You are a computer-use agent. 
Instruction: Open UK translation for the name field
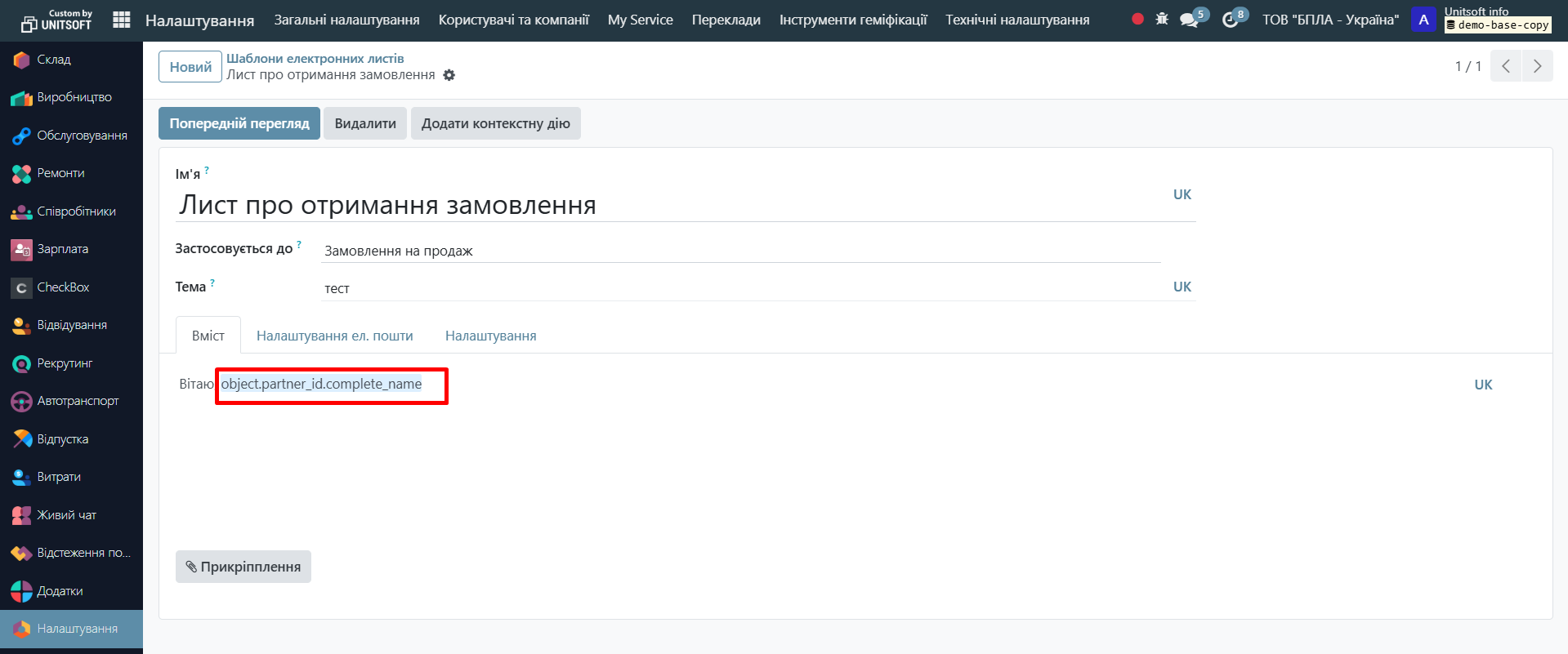(1182, 194)
